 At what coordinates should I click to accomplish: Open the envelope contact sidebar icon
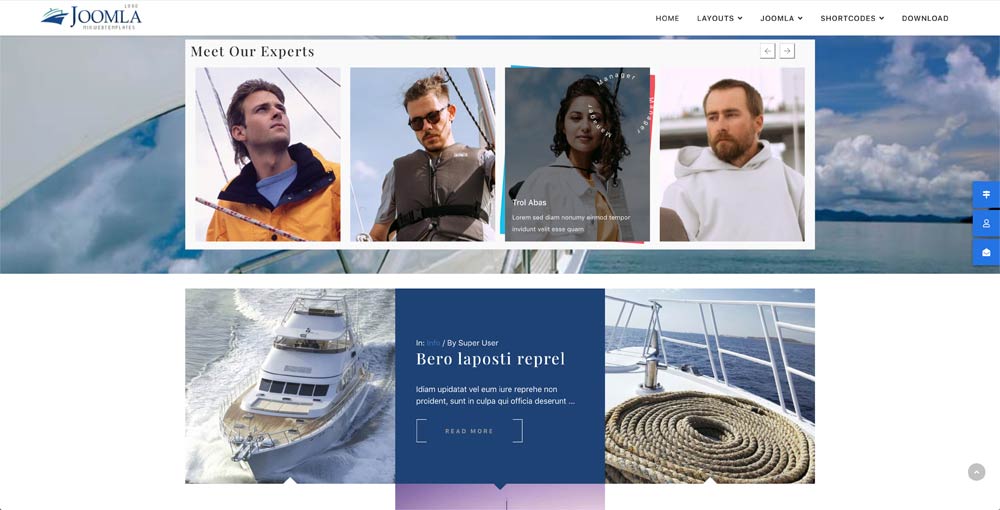[986, 252]
